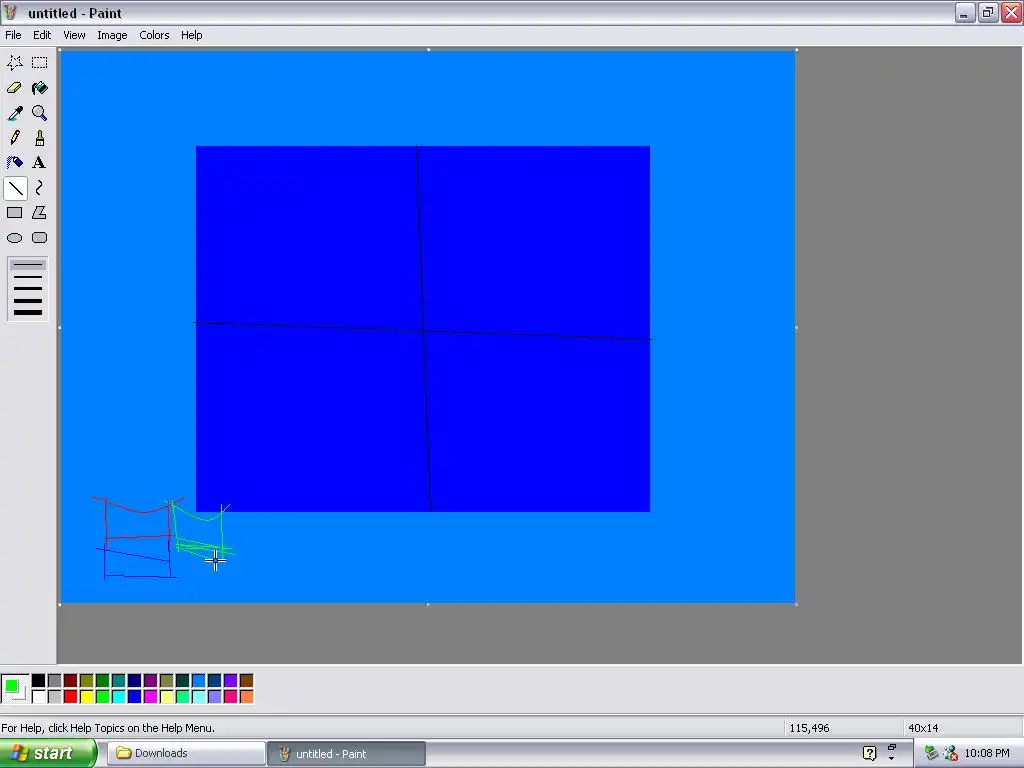Choose the yellow palette swatch

click(x=86, y=697)
